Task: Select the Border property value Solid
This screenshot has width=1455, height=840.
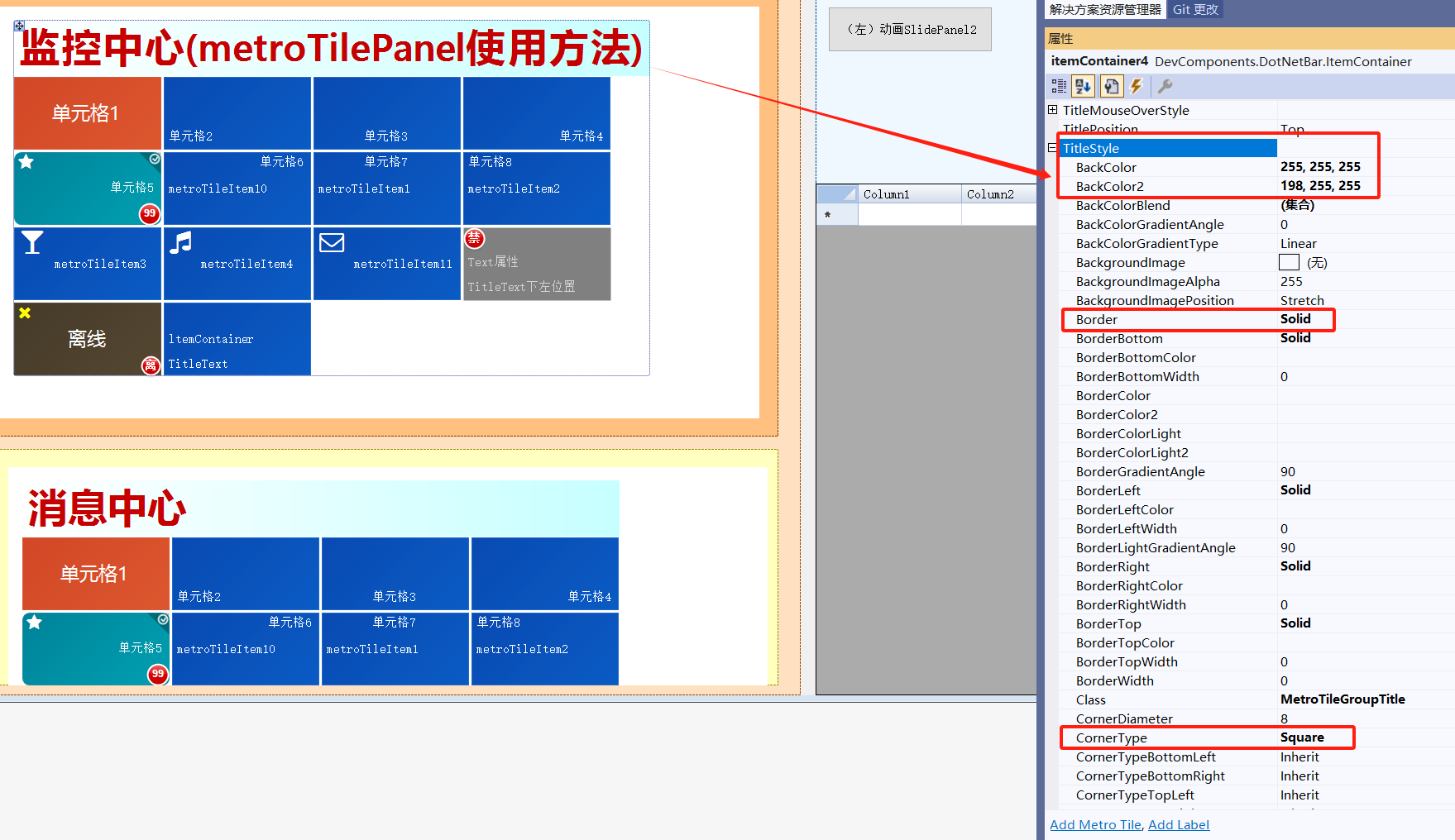Action: (x=1295, y=319)
